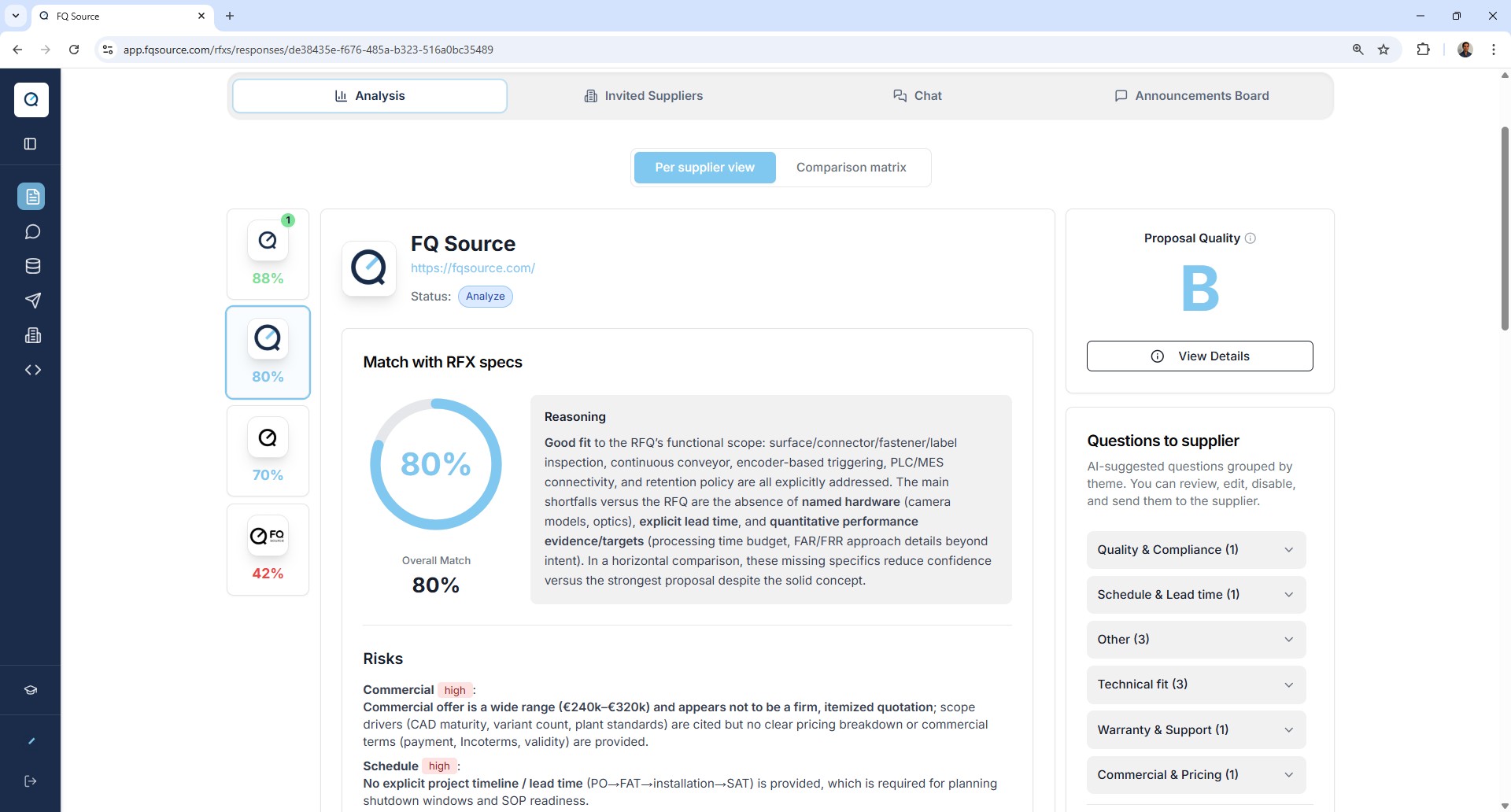The height and width of the screenshot is (812, 1511).
Task: Click the pencil edit sidebar icon
Action: coord(31,740)
